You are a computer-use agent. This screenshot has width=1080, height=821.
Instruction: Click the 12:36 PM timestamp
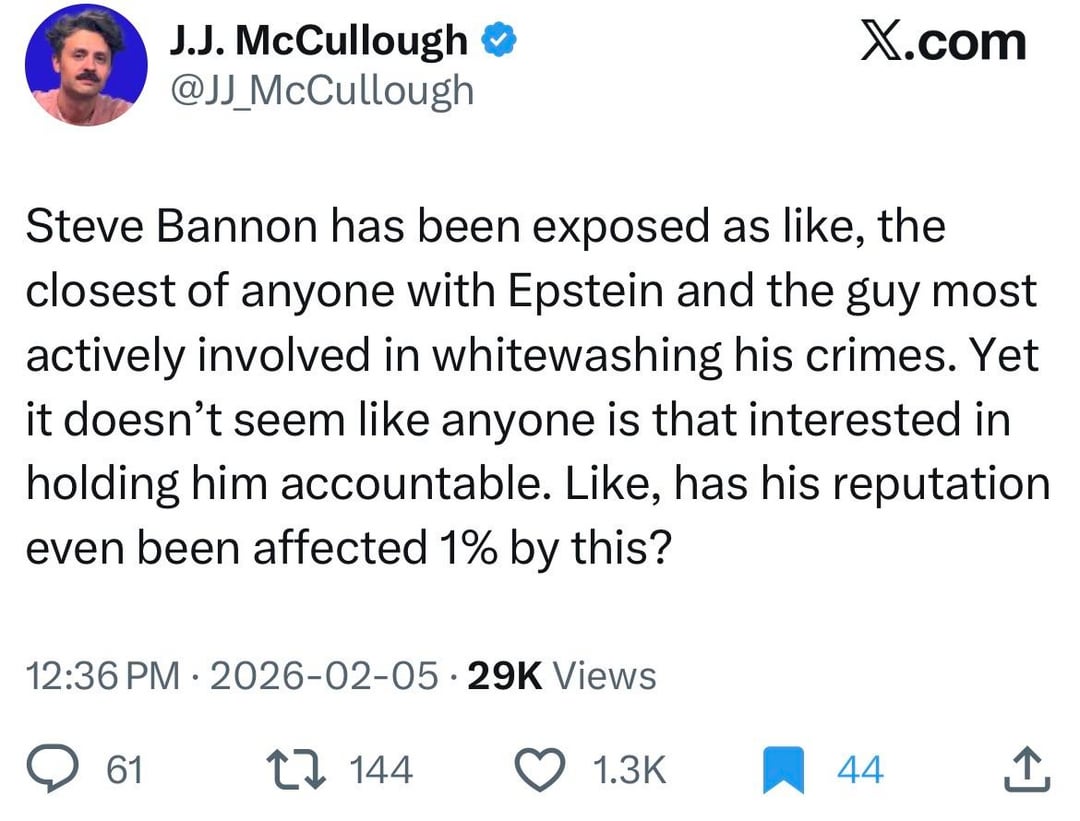(103, 677)
